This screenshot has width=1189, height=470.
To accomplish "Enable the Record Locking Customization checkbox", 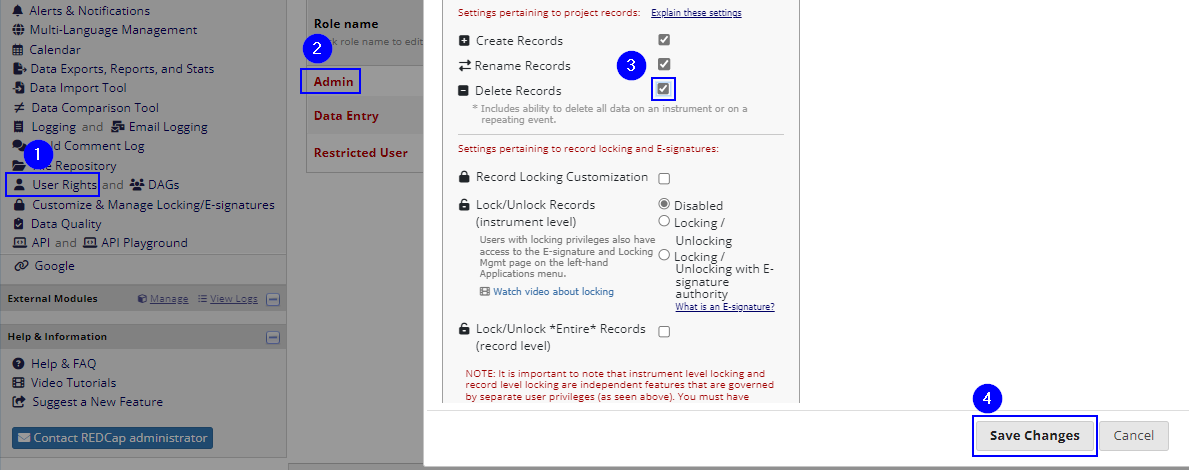I will [664, 178].
